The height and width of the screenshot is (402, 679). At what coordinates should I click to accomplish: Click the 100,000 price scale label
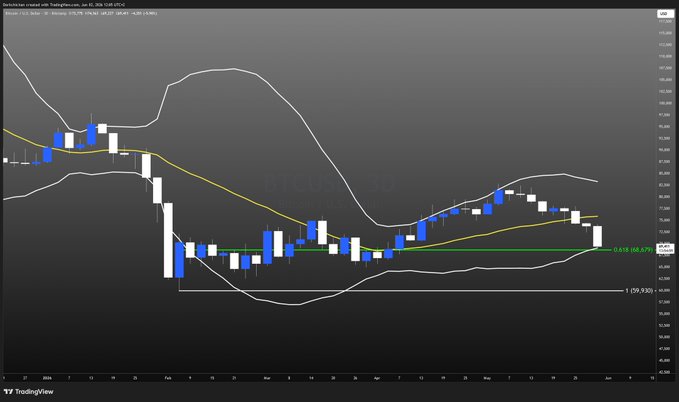click(665, 103)
